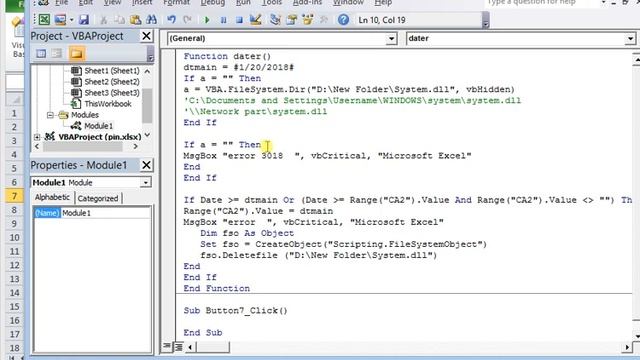Click the 'dtmain = #1/20/2018#' line

click(x=238, y=67)
